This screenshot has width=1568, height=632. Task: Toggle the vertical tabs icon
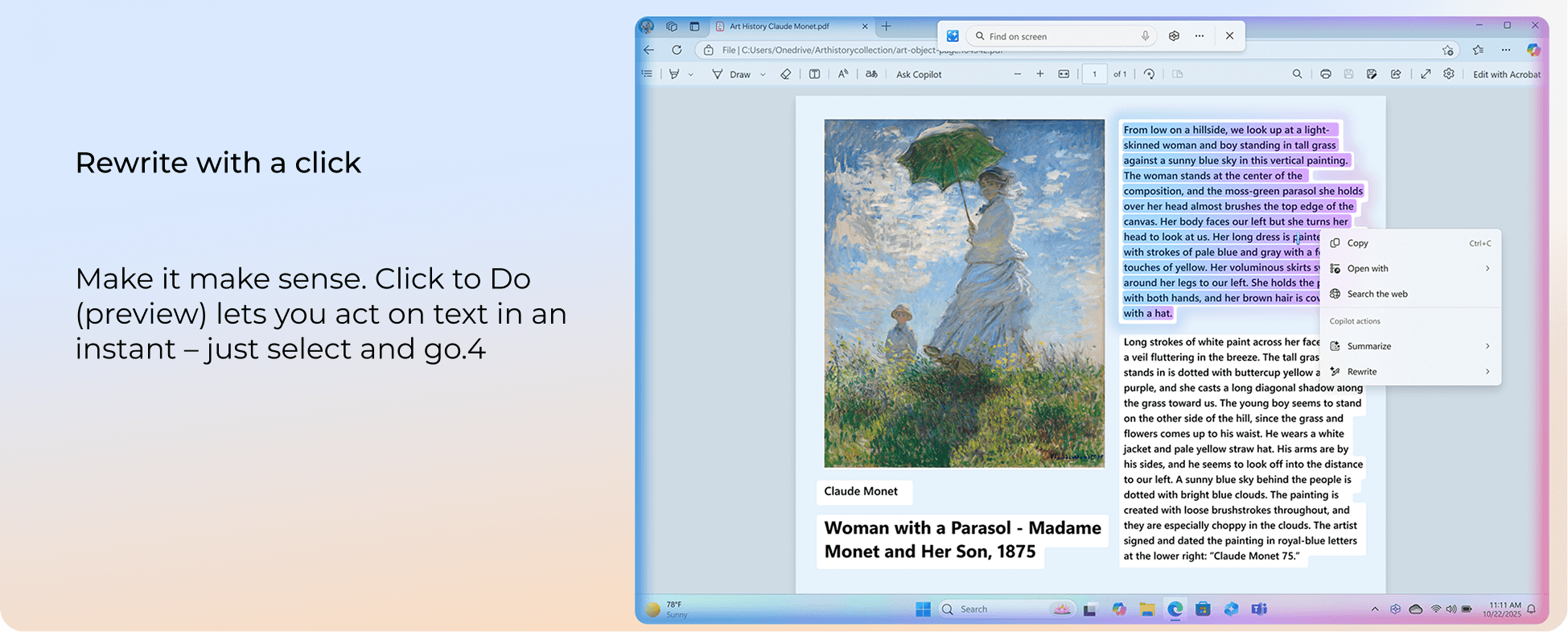(x=694, y=26)
